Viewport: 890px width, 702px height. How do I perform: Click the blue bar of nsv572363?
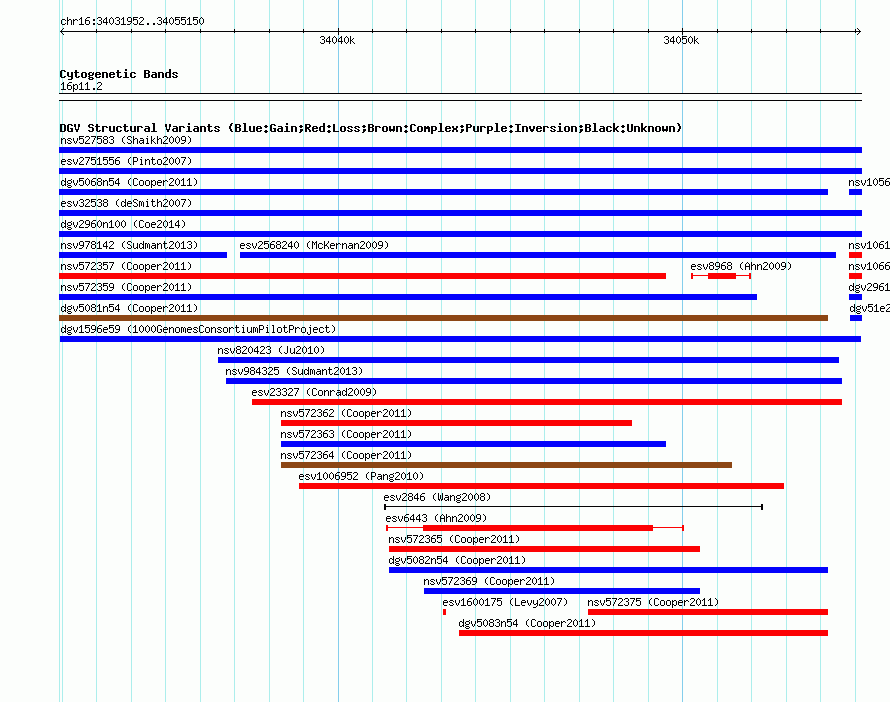pos(473,444)
